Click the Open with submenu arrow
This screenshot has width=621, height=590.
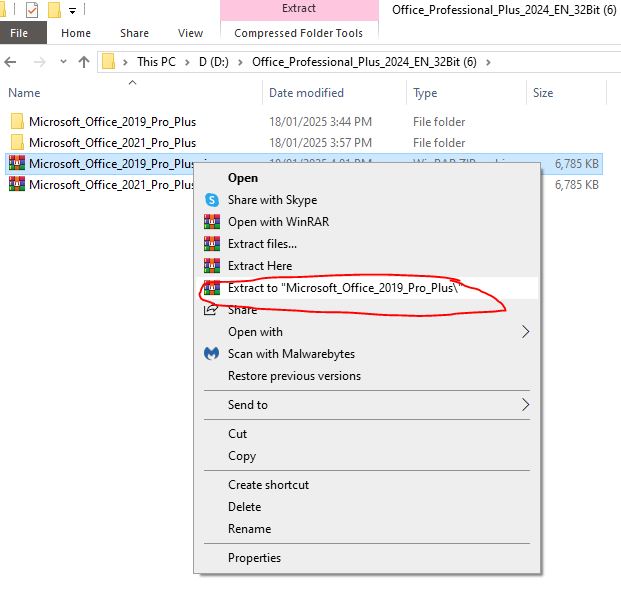(x=525, y=332)
